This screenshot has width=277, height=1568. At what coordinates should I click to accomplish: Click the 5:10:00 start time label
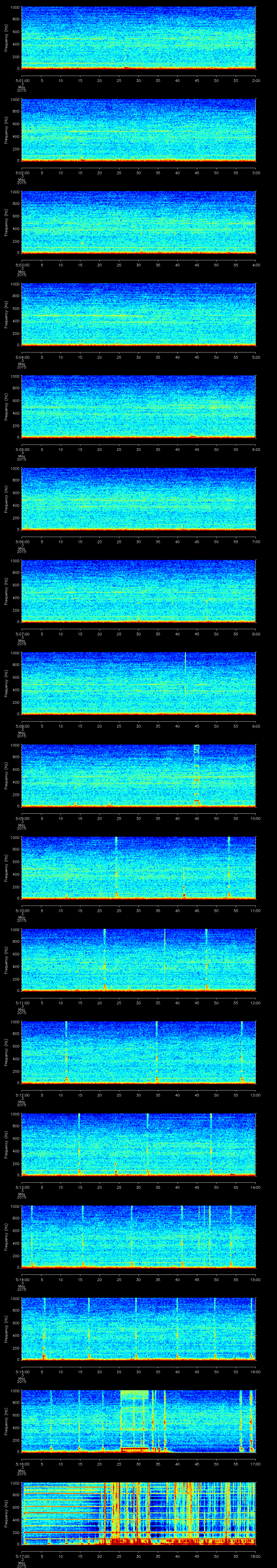22,910
